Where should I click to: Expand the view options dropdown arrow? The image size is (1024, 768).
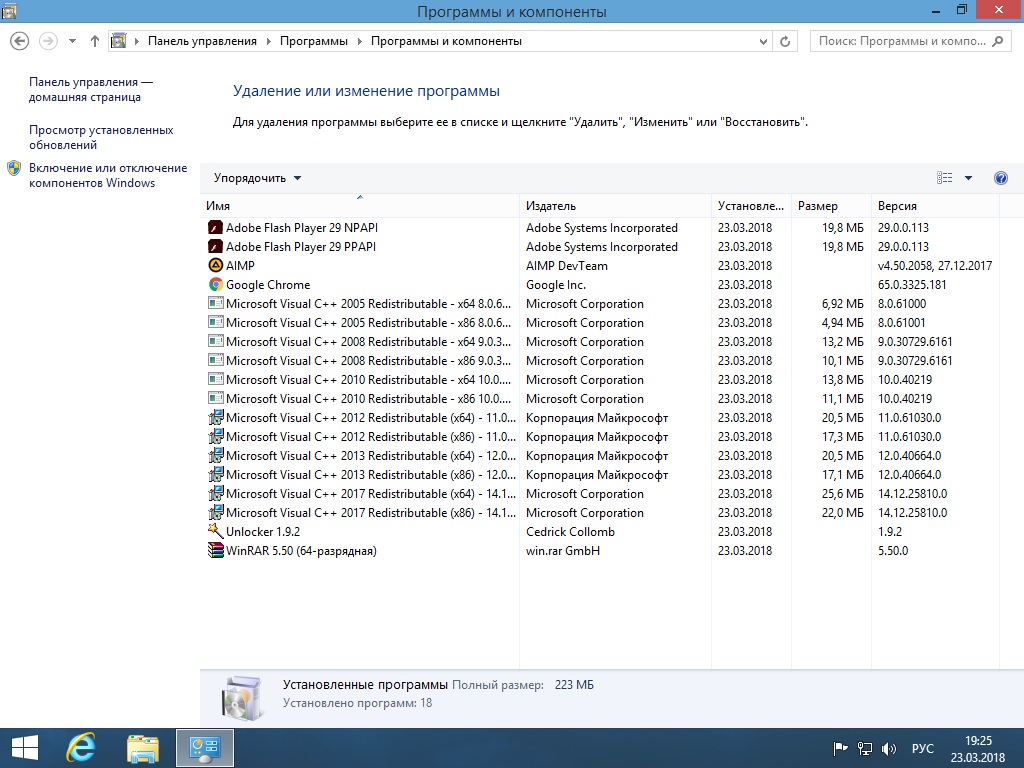pos(968,178)
